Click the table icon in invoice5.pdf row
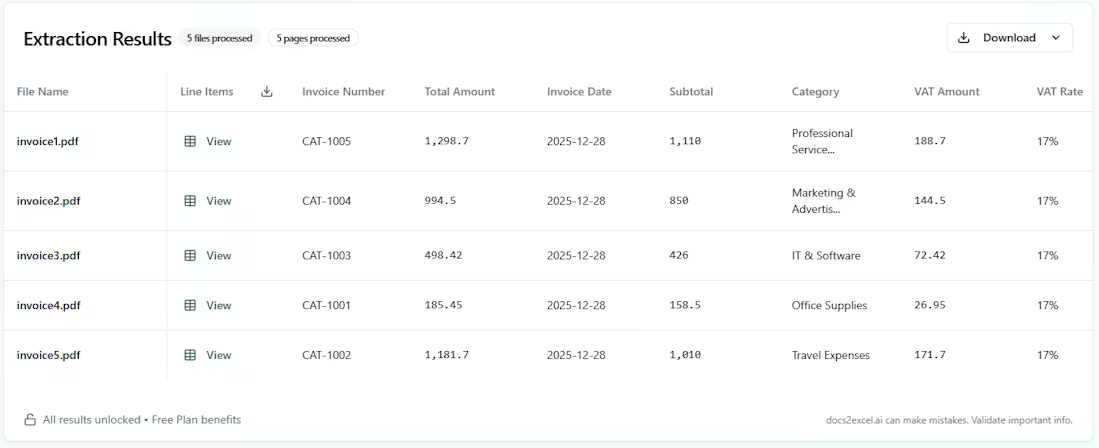This screenshot has height=448, width=1099. (x=190, y=355)
